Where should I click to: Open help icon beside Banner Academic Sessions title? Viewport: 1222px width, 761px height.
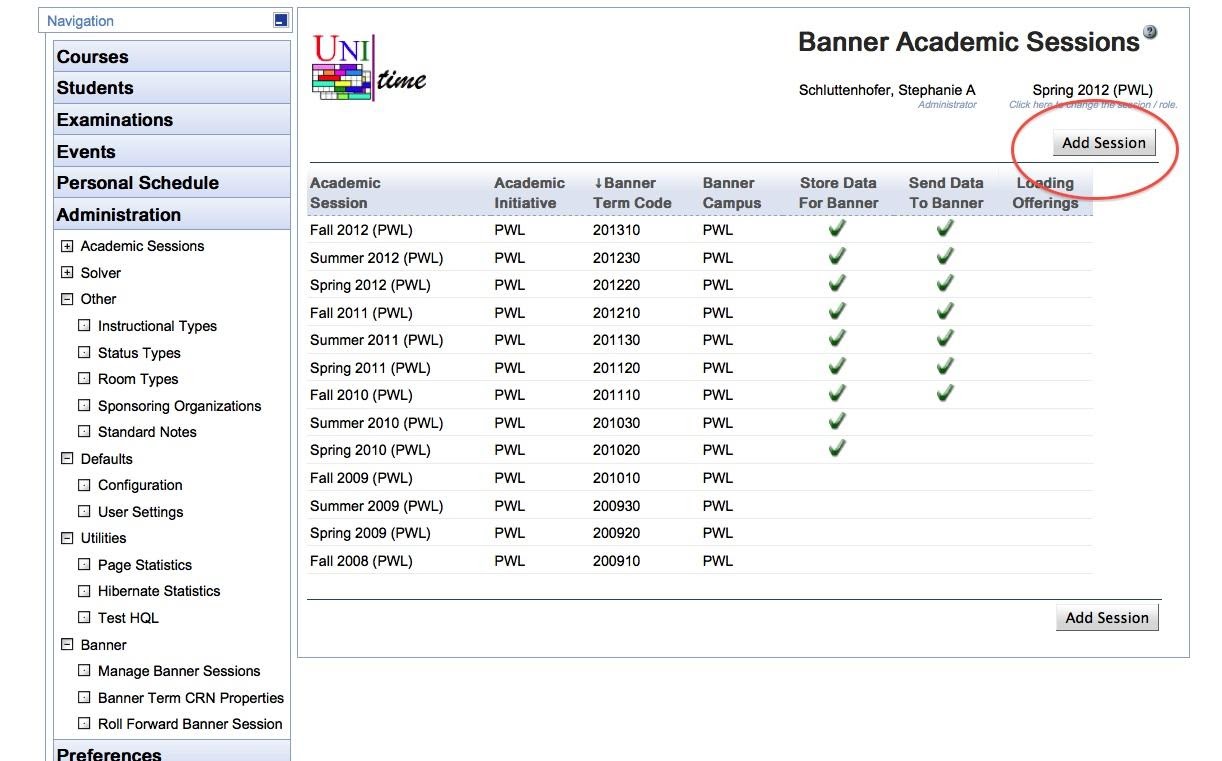[x=1150, y=32]
